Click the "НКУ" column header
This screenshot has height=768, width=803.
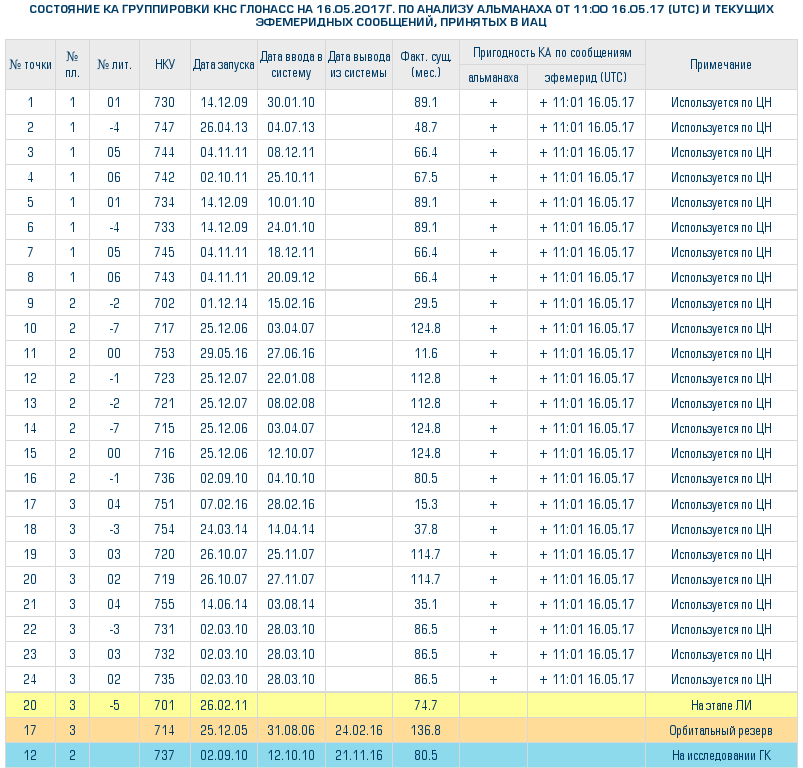[x=164, y=65]
